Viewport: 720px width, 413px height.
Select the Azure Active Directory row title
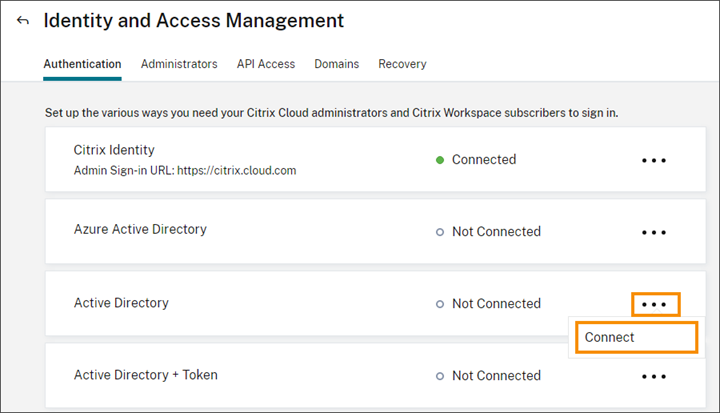(140, 230)
